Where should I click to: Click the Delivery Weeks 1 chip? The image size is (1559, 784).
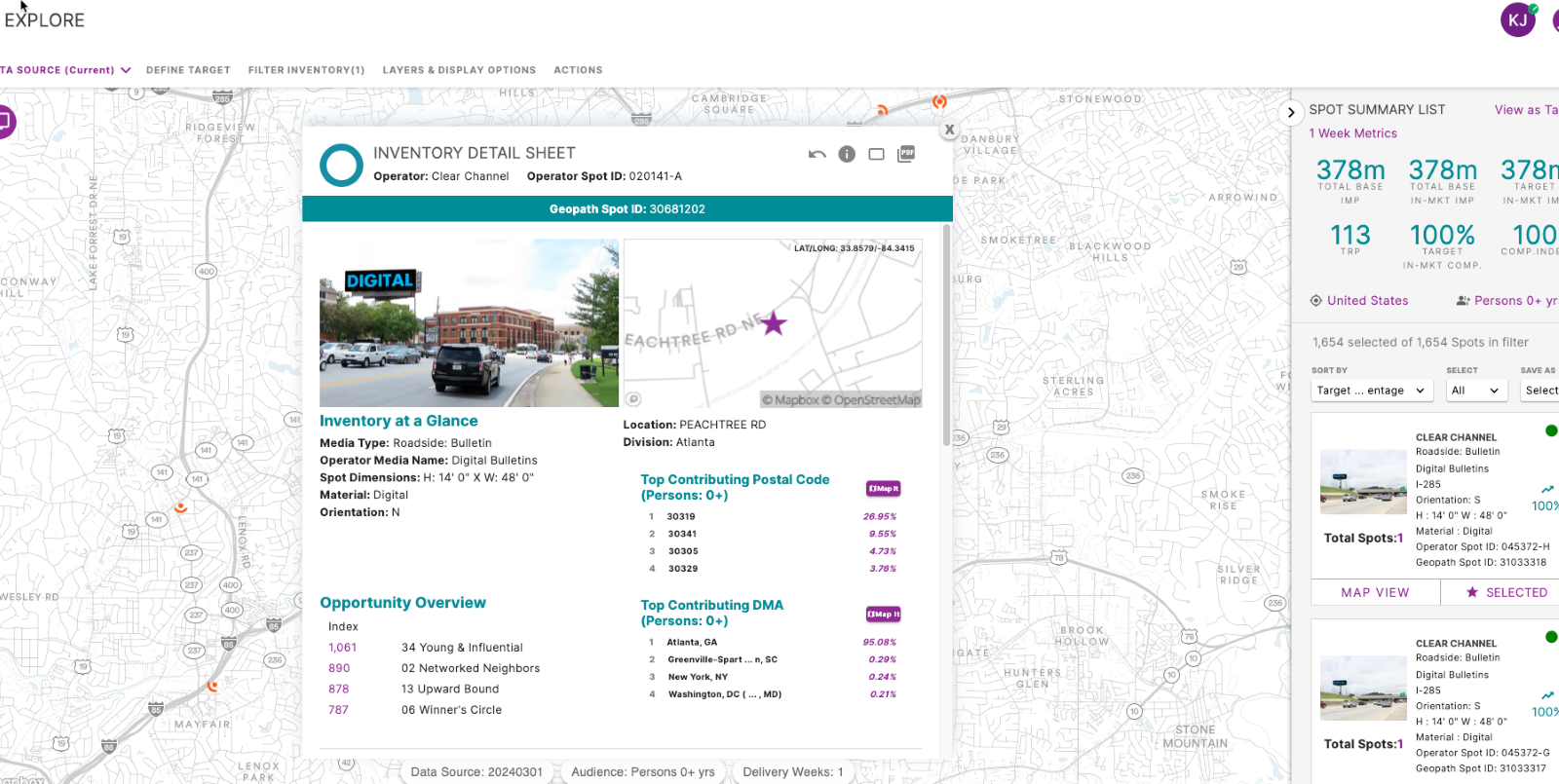(793, 772)
